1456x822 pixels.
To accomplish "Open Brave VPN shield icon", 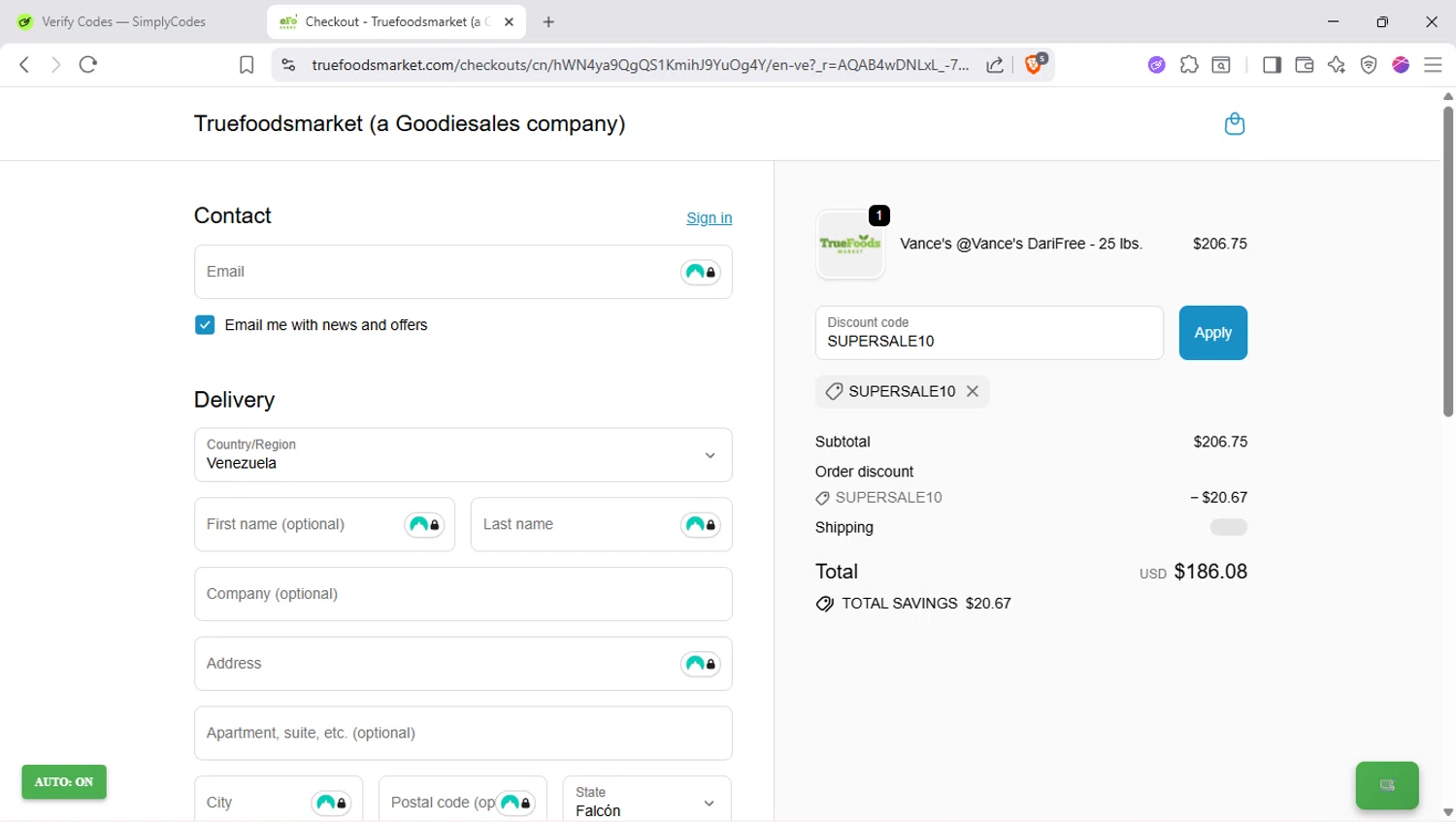I will (x=1369, y=65).
